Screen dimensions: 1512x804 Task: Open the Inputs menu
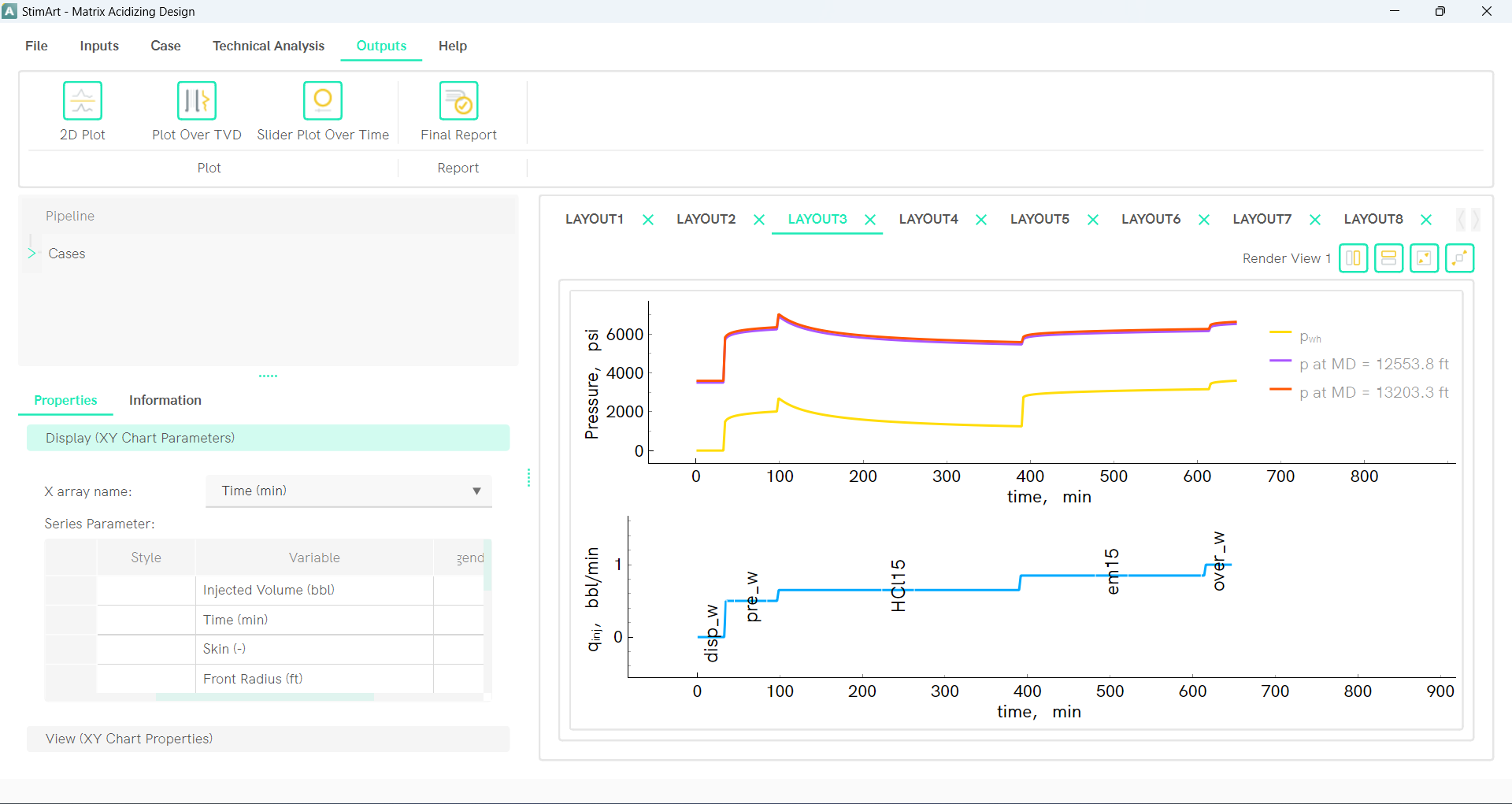99,46
